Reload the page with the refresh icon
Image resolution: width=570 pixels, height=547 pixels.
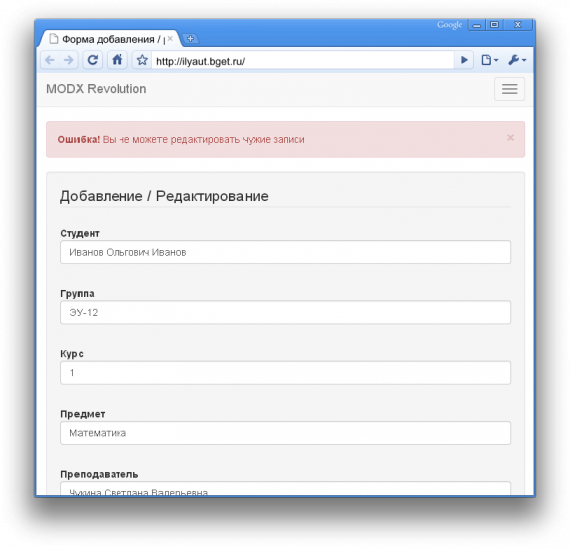[x=93, y=60]
